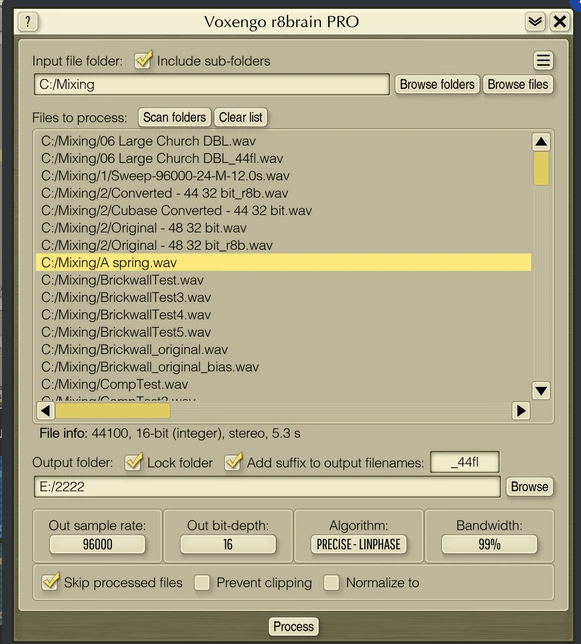Click the file list scroll-right arrow
Image resolution: width=581 pixels, height=644 pixels.
click(521, 410)
